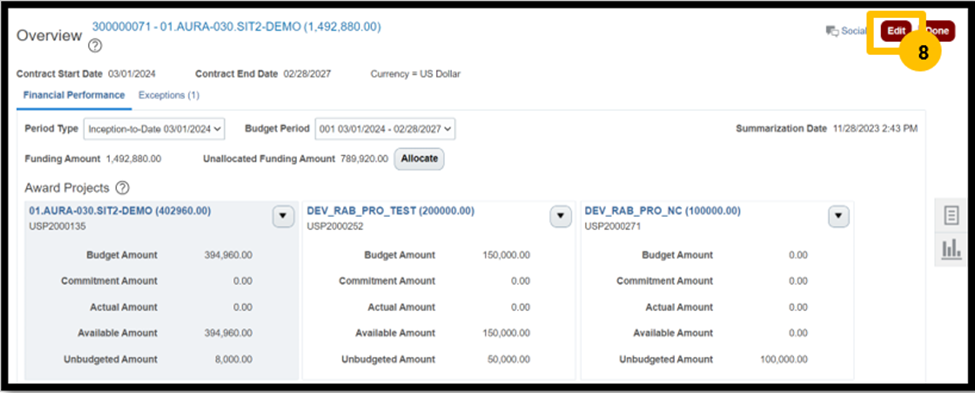The width and height of the screenshot is (975, 393).
Task: Open the document panel icon on right sidebar
Action: (x=951, y=216)
